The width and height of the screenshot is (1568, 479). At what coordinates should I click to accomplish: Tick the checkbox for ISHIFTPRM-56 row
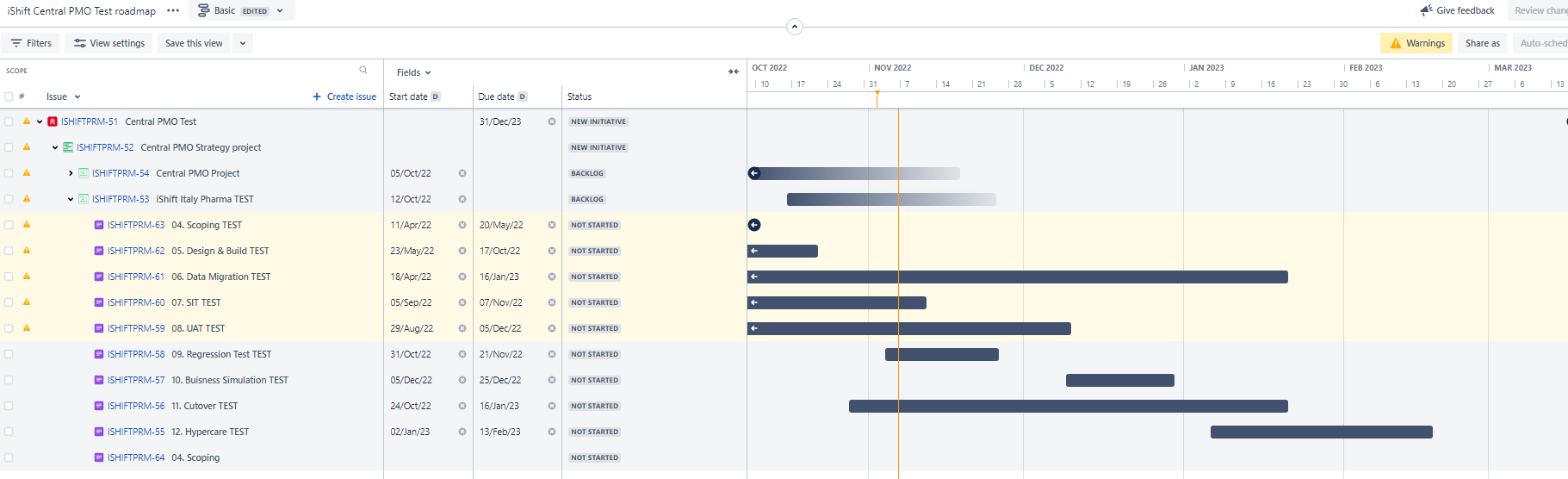point(9,406)
